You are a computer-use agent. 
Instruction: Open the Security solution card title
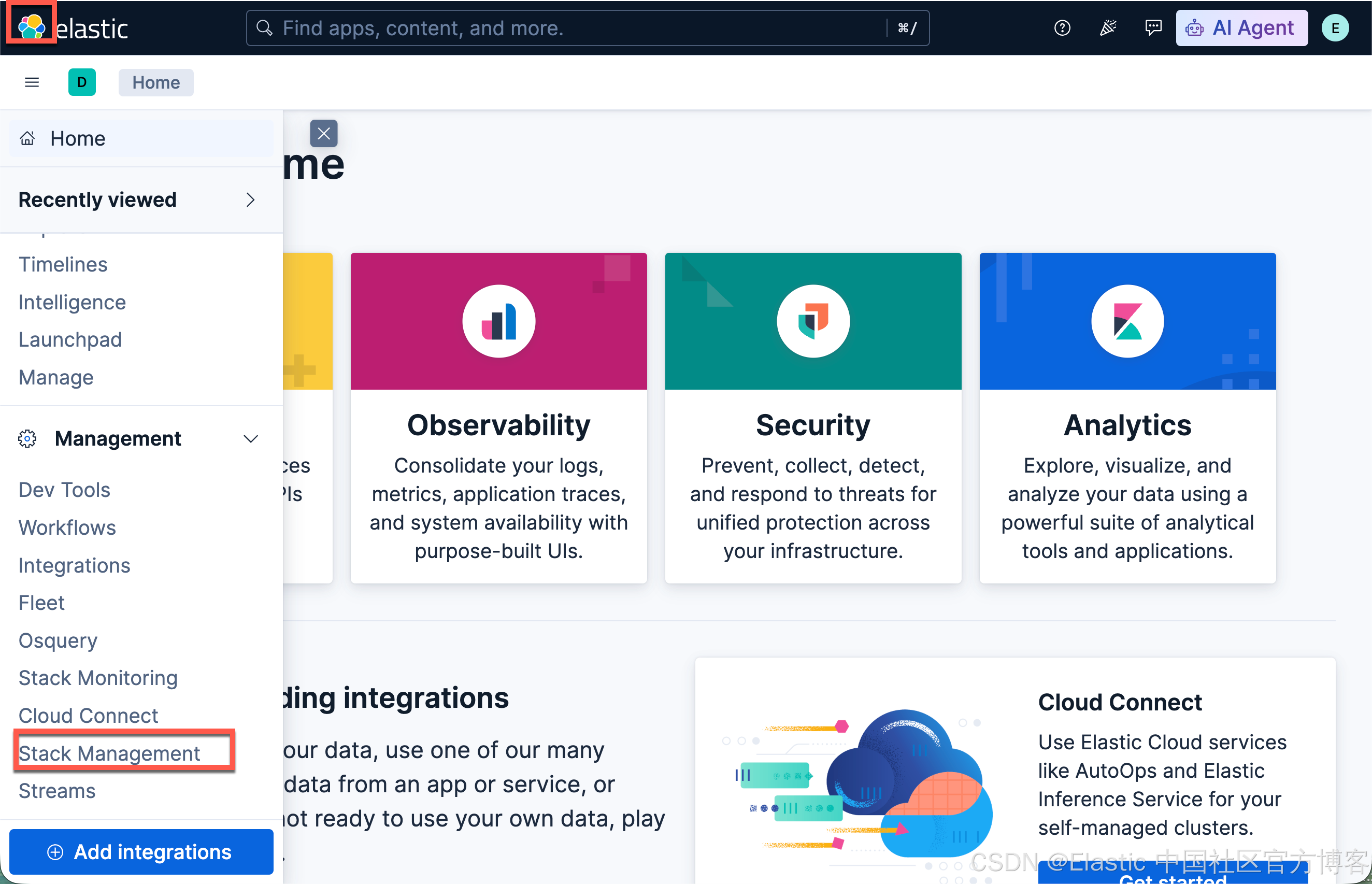(x=813, y=425)
